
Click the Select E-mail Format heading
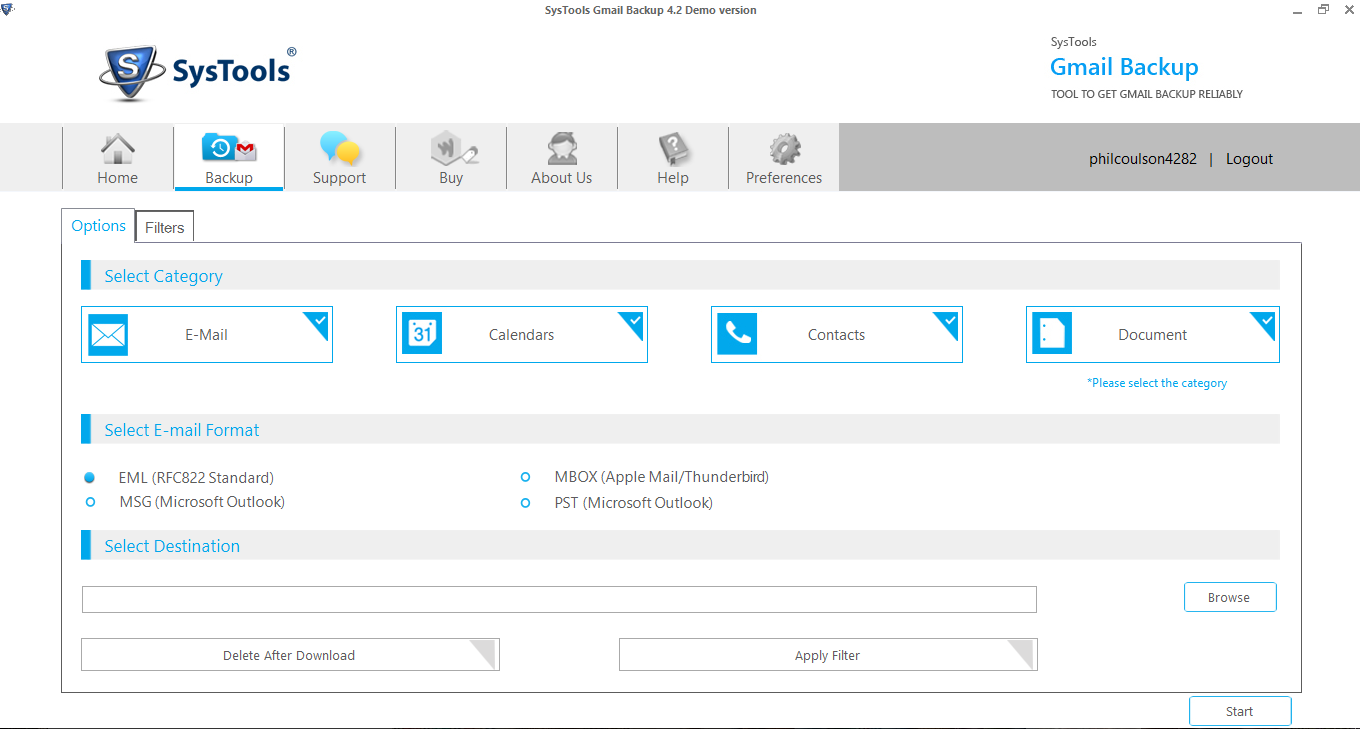(182, 430)
